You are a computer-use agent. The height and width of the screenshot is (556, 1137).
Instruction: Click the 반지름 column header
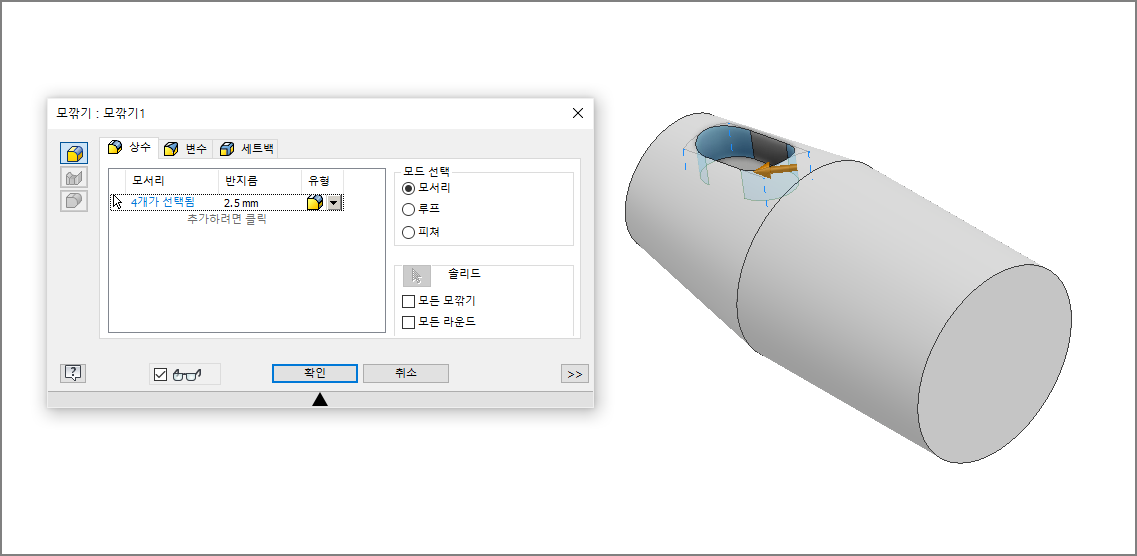point(260,181)
